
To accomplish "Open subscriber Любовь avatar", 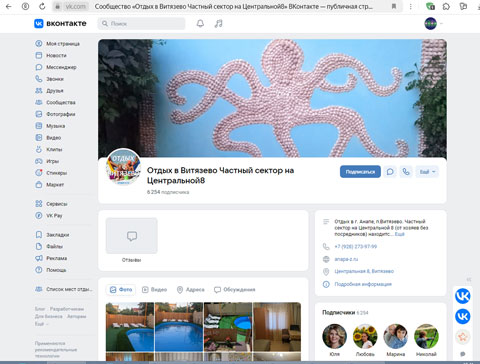I will [365, 336].
